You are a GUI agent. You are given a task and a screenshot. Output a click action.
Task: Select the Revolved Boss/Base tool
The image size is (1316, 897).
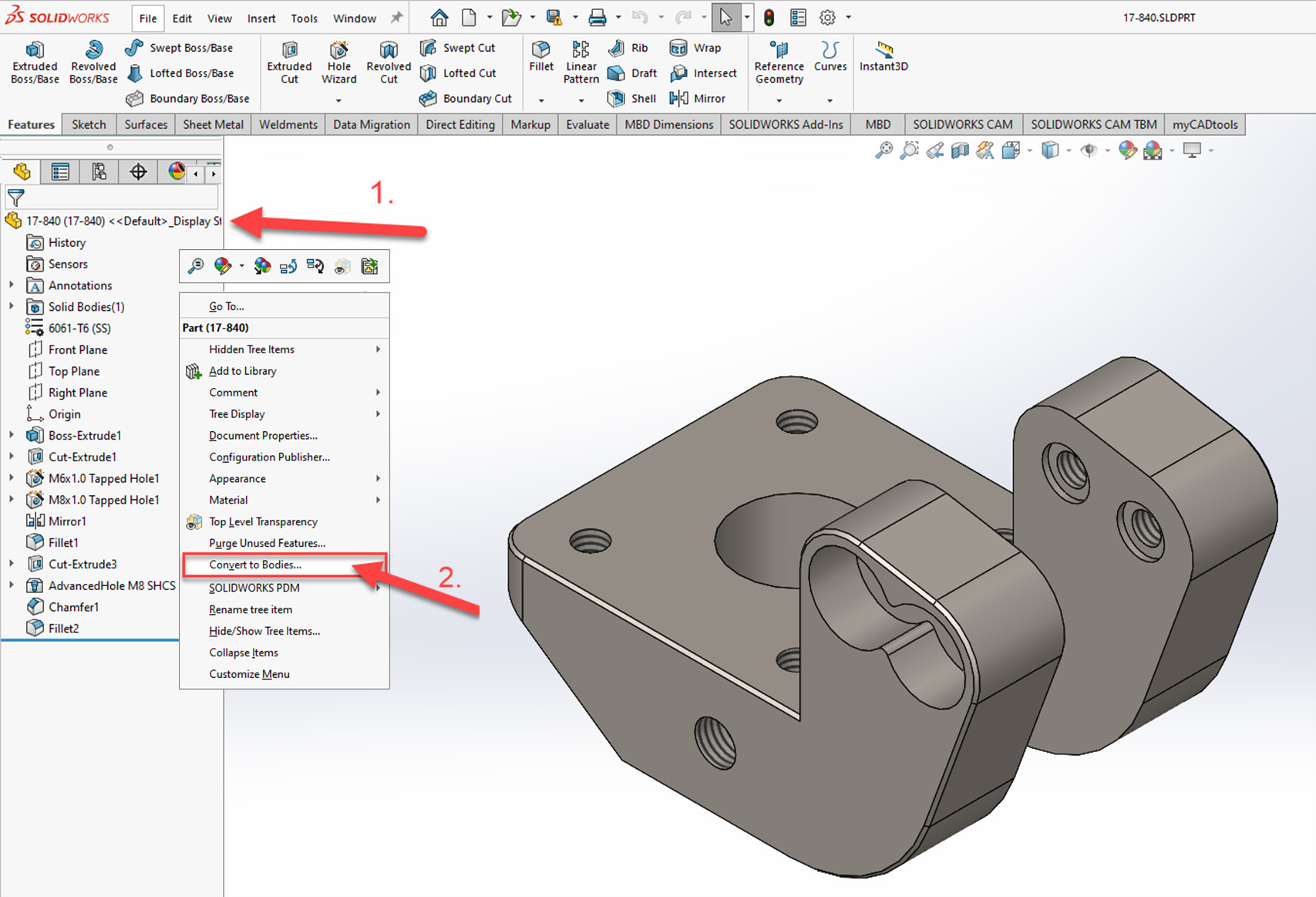(x=93, y=63)
